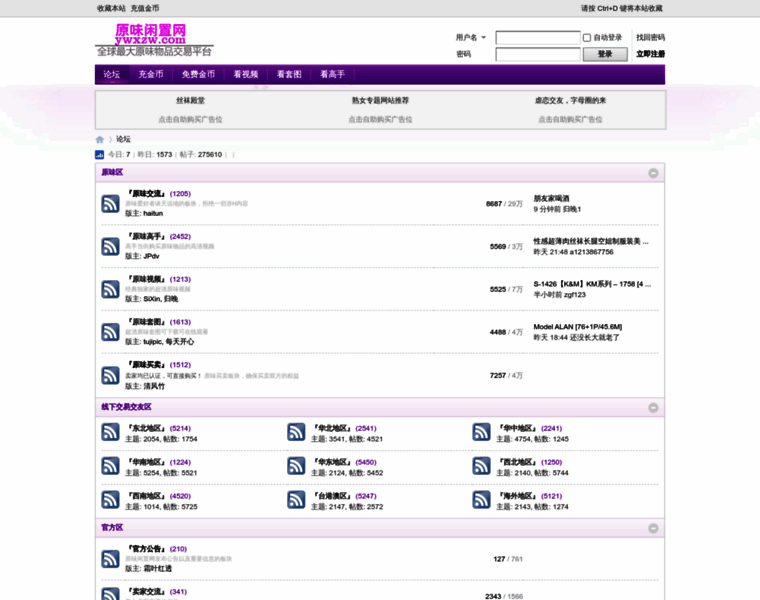This screenshot has height=600, width=760.
Task: Open the 『原味高手』 forum board
Action: pos(146,236)
